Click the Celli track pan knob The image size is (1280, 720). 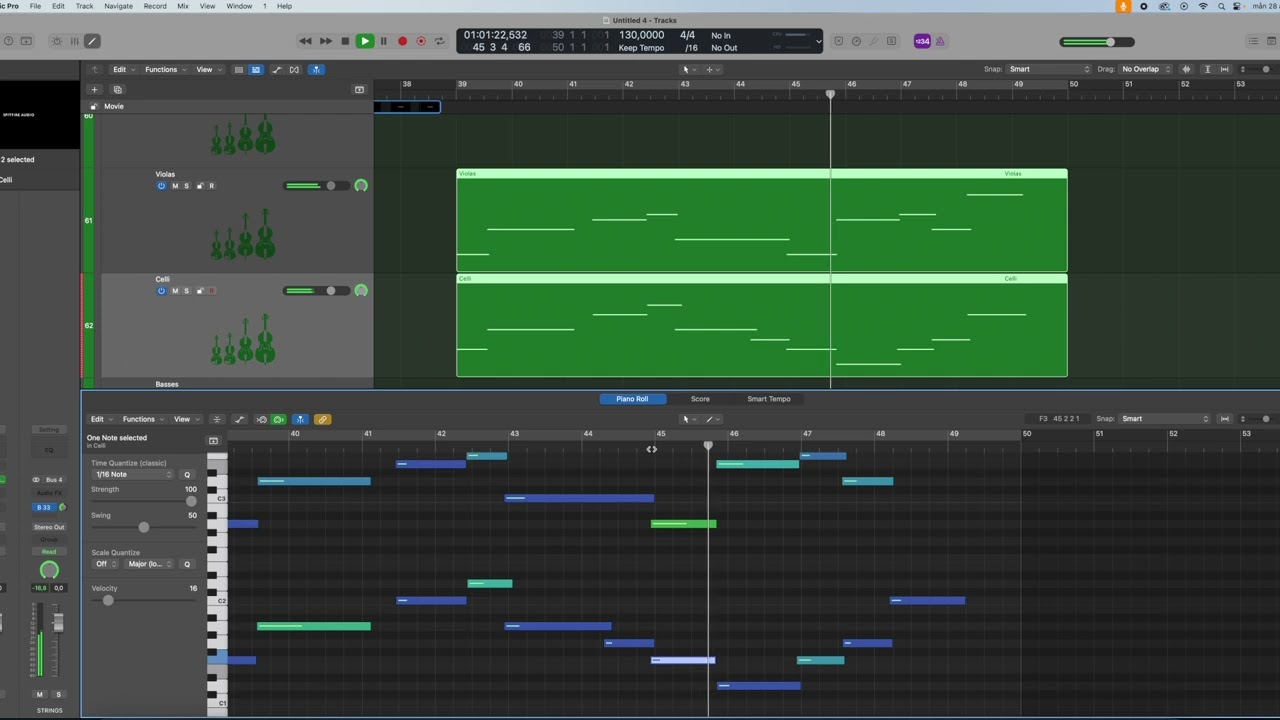tap(361, 291)
